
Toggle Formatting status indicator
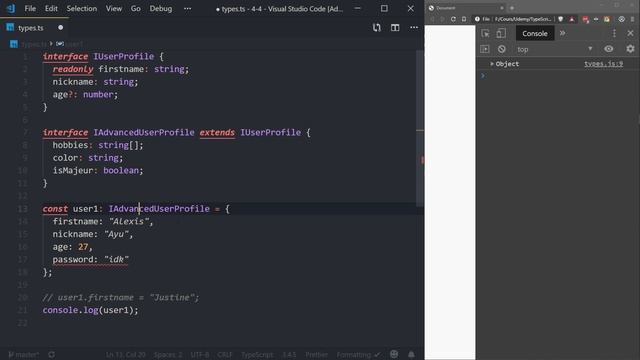[x=358, y=355]
